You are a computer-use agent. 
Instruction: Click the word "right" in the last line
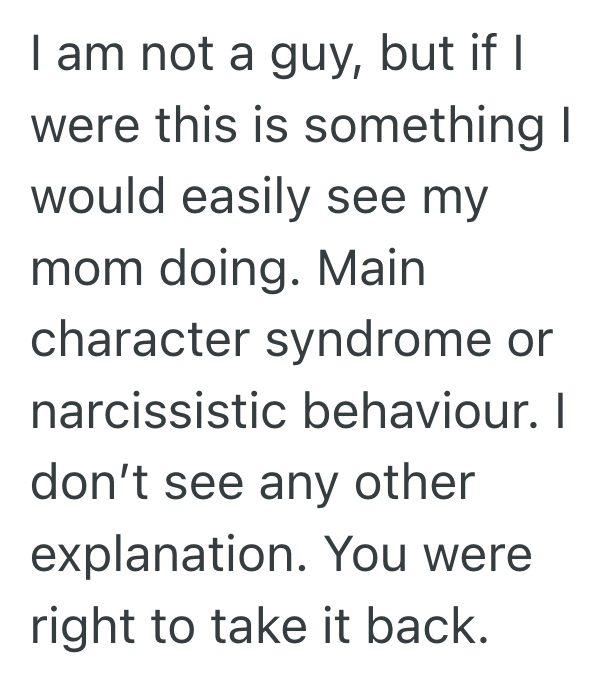[84, 627]
